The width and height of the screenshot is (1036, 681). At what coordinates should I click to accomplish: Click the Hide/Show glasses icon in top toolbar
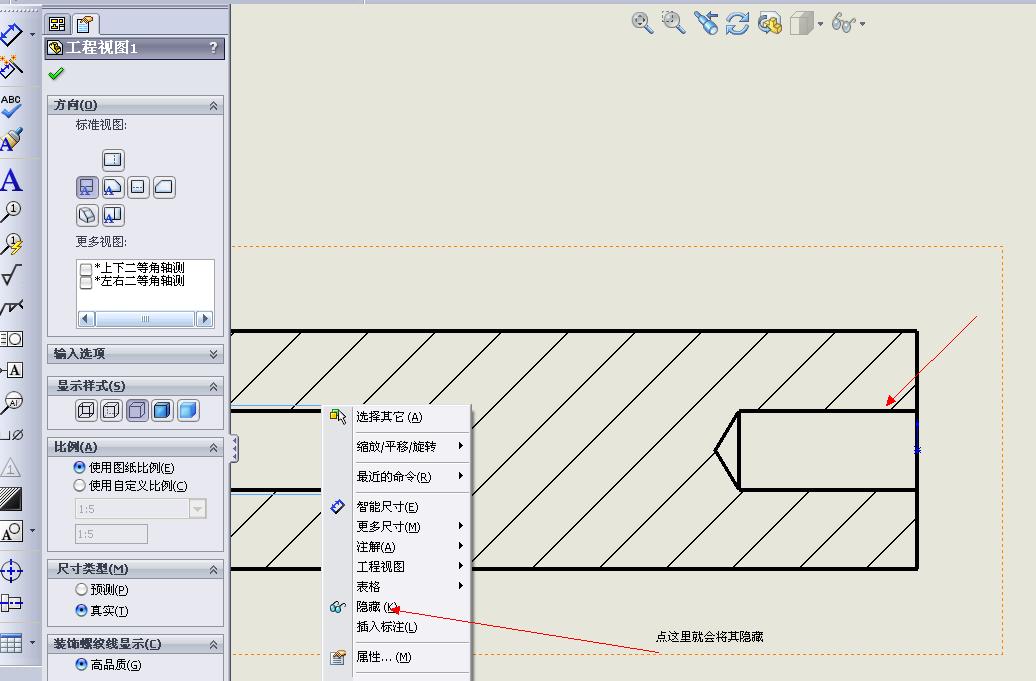(844, 24)
